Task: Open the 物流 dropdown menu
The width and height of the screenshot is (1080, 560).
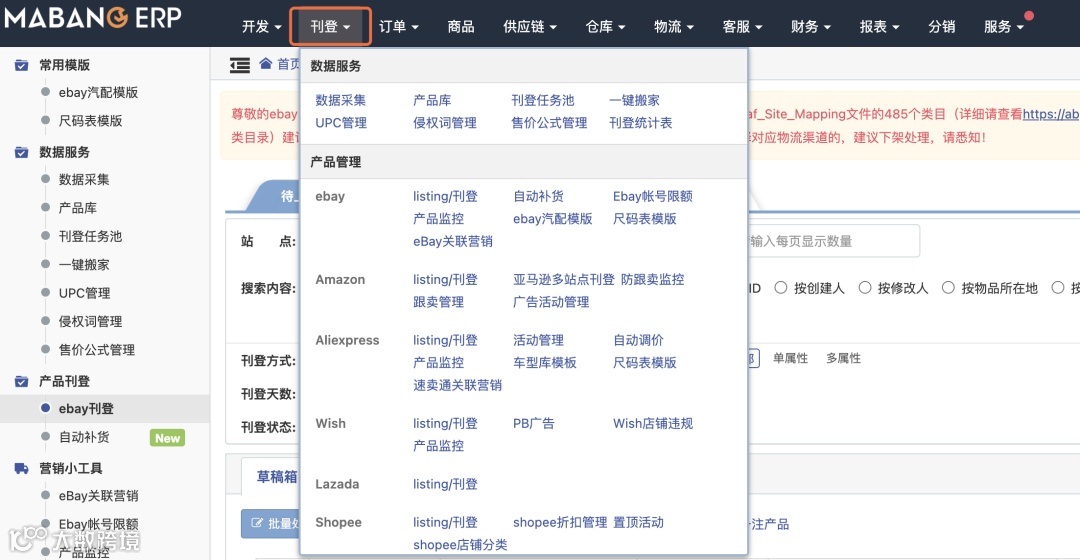Action: point(674,27)
